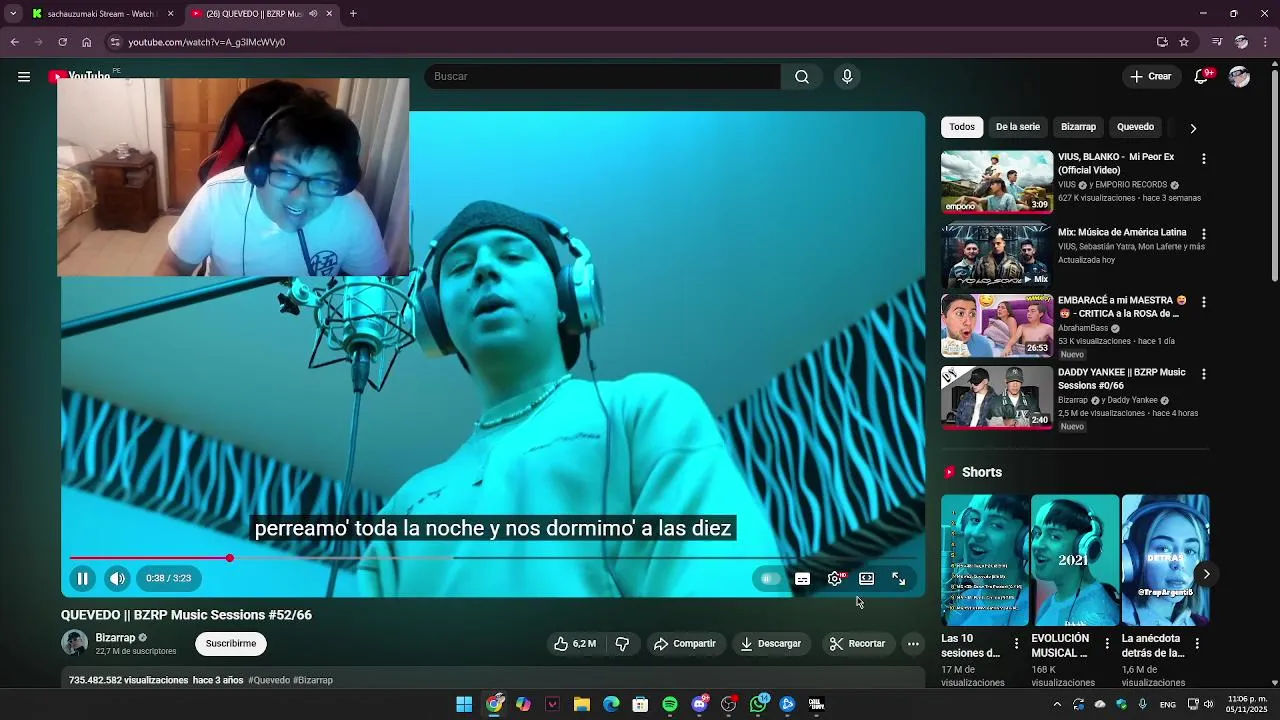1280x720 pixels.
Task: Click the #Quevedo hashtag
Action: 268,680
